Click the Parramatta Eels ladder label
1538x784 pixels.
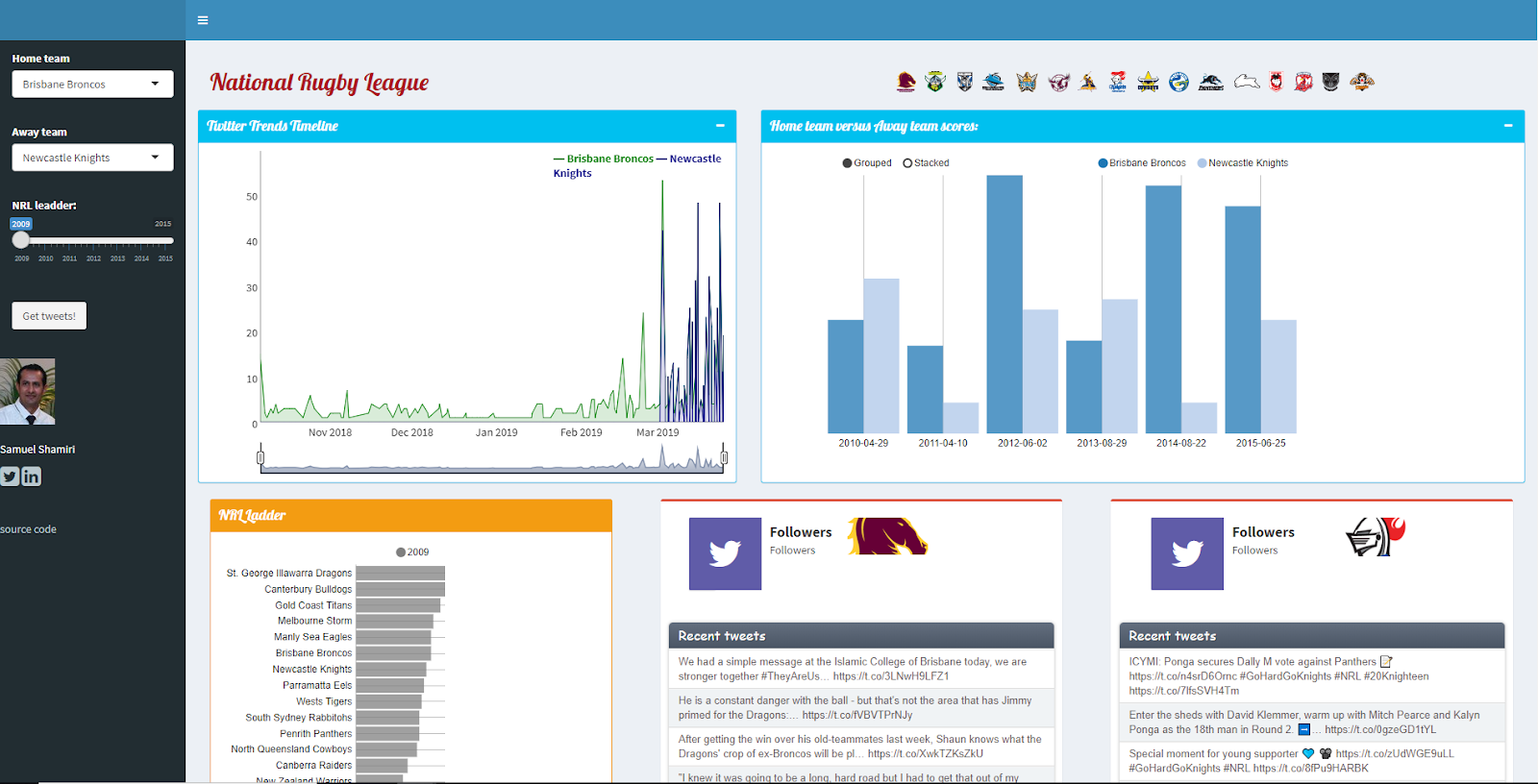(317, 686)
